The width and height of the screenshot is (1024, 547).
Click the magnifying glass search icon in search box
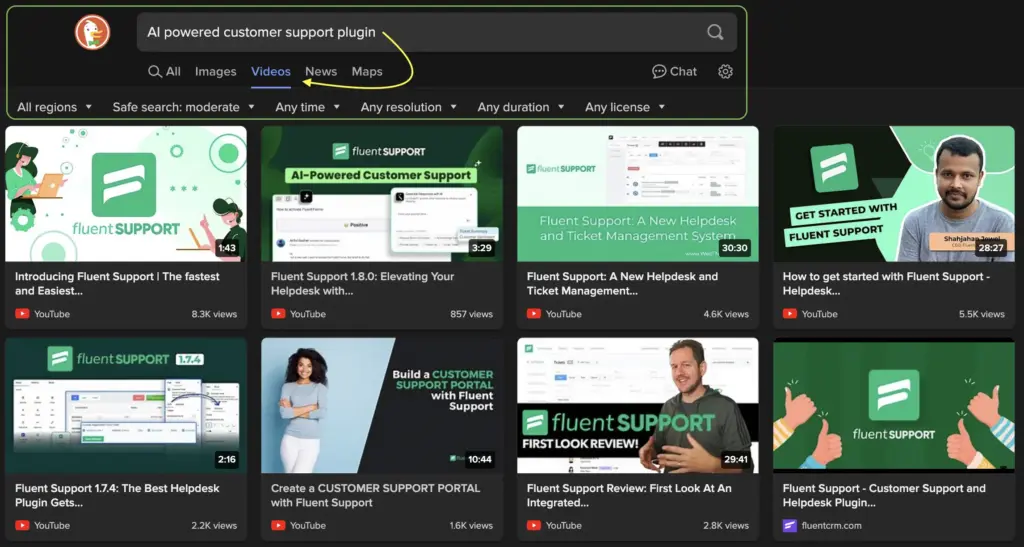[715, 32]
